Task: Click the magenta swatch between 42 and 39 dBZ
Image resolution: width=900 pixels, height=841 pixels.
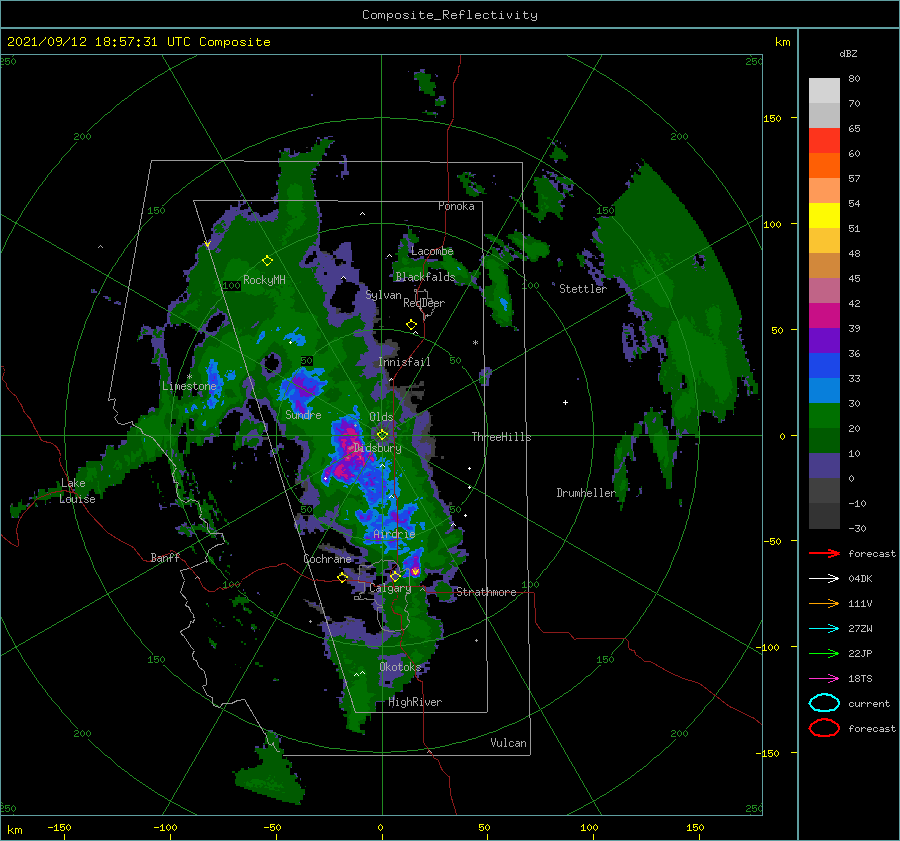Action: tap(824, 316)
